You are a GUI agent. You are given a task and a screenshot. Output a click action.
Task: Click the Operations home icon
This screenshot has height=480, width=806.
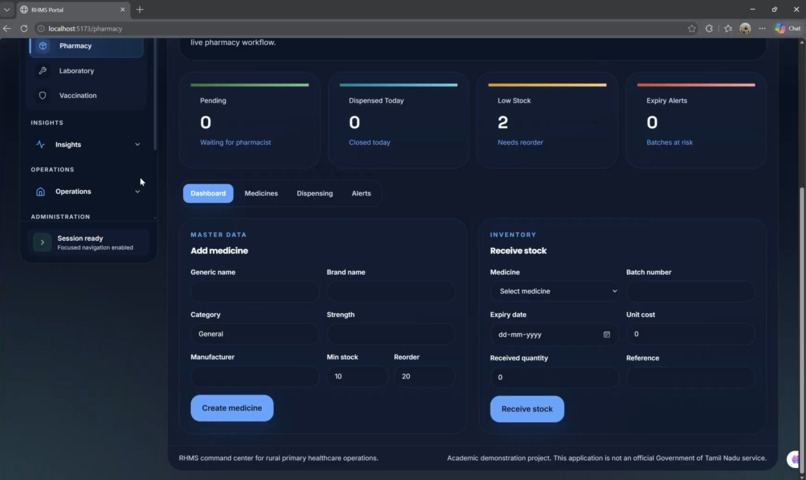[41, 192]
